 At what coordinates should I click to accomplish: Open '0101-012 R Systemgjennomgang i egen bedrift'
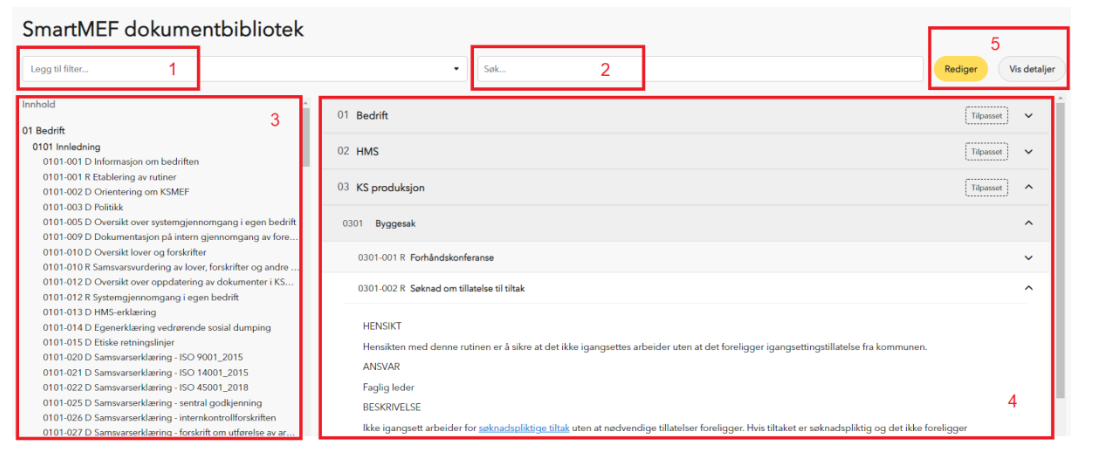tap(141, 297)
